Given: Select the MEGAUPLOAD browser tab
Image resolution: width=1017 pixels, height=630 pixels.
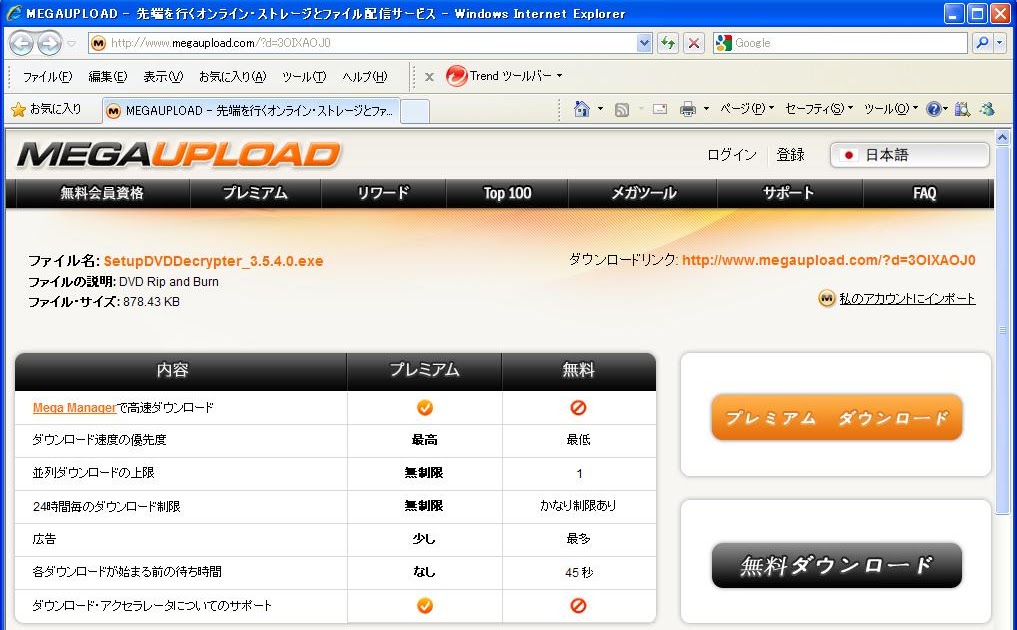Looking at the screenshot, I should tap(251, 111).
